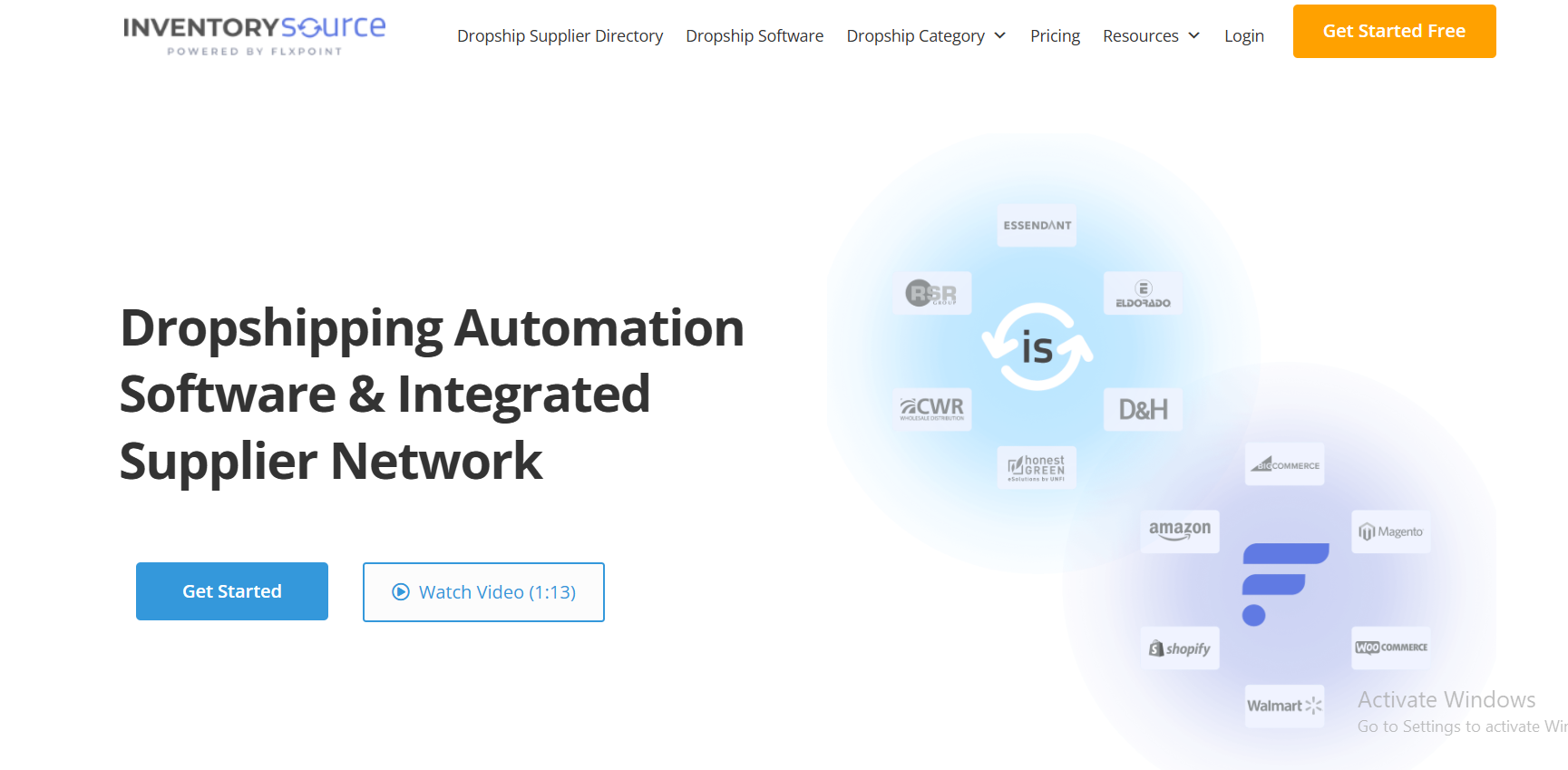Image resolution: width=1568 pixels, height=770 pixels.
Task: Open Dropship Software menu item
Action: point(755,36)
